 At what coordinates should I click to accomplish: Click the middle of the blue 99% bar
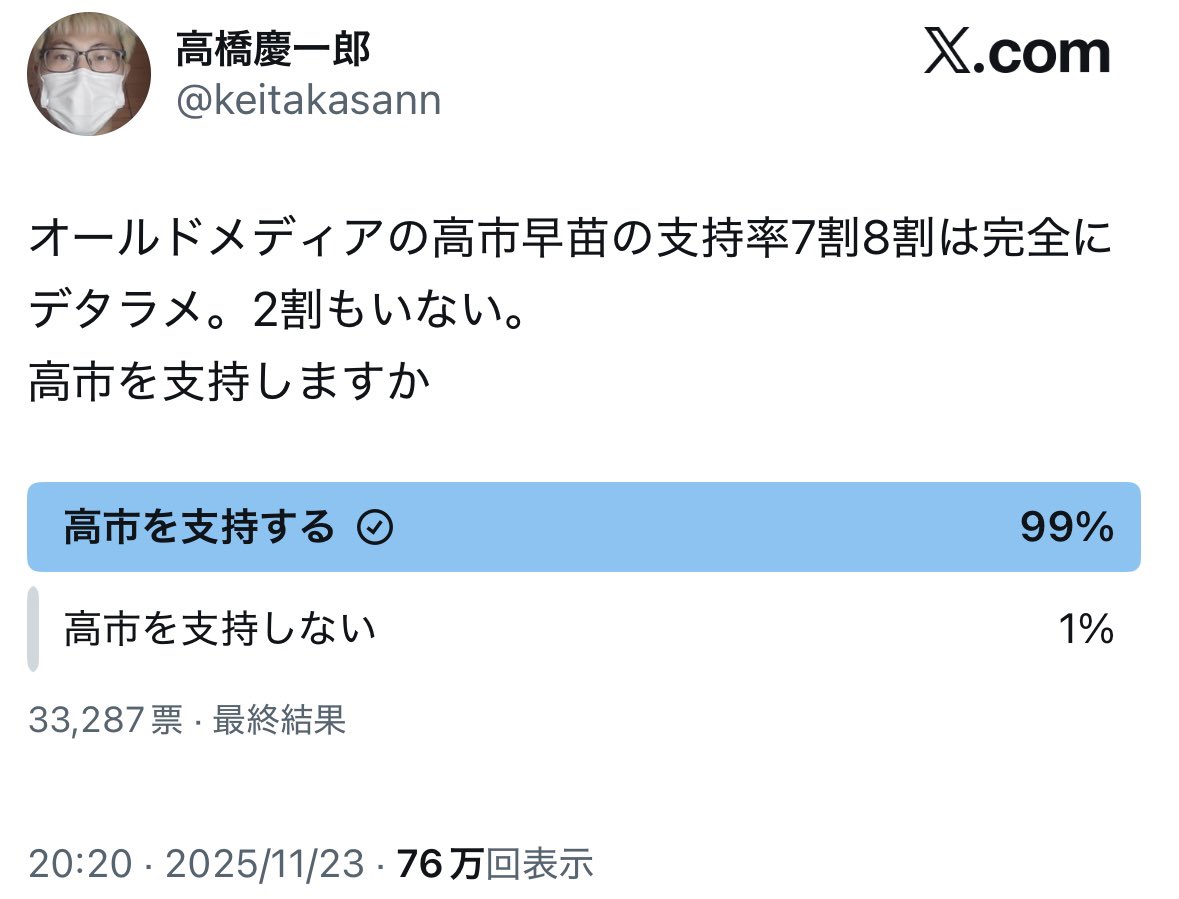(x=583, y=527)
